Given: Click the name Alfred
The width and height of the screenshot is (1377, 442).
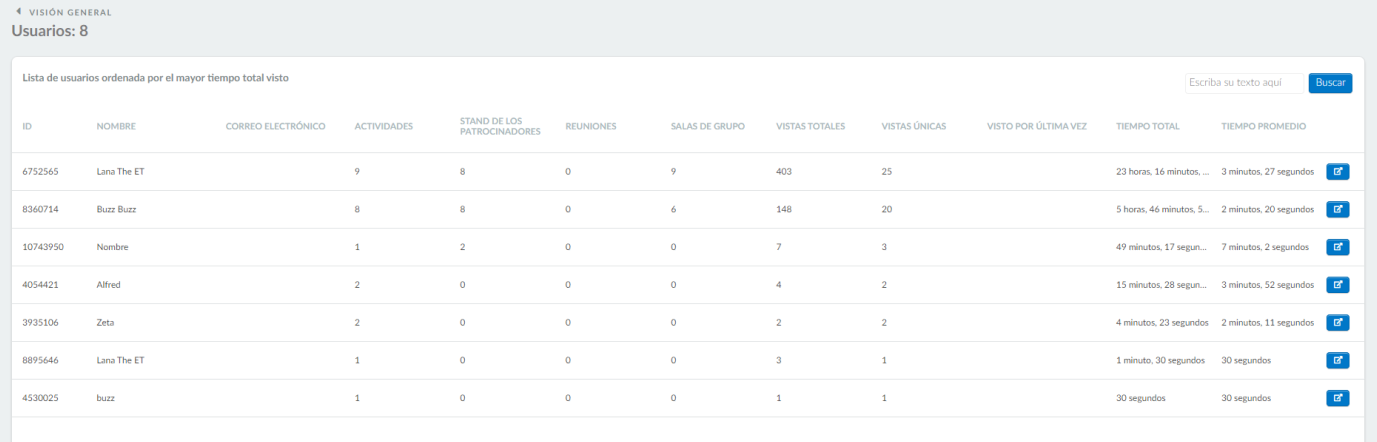Looking at the screenshot, I should click(x=108, y=285).
